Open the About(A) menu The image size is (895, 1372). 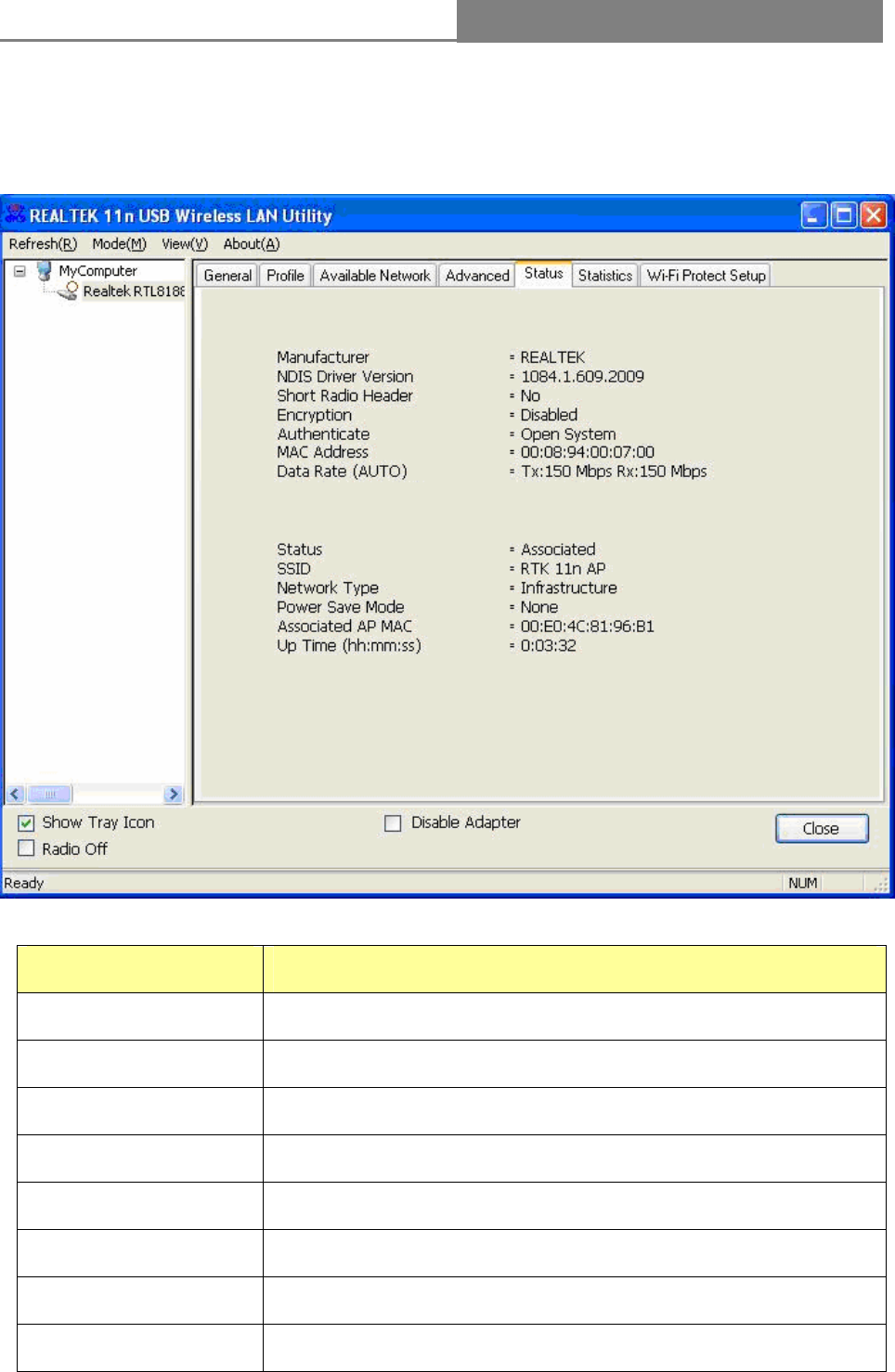251,244
